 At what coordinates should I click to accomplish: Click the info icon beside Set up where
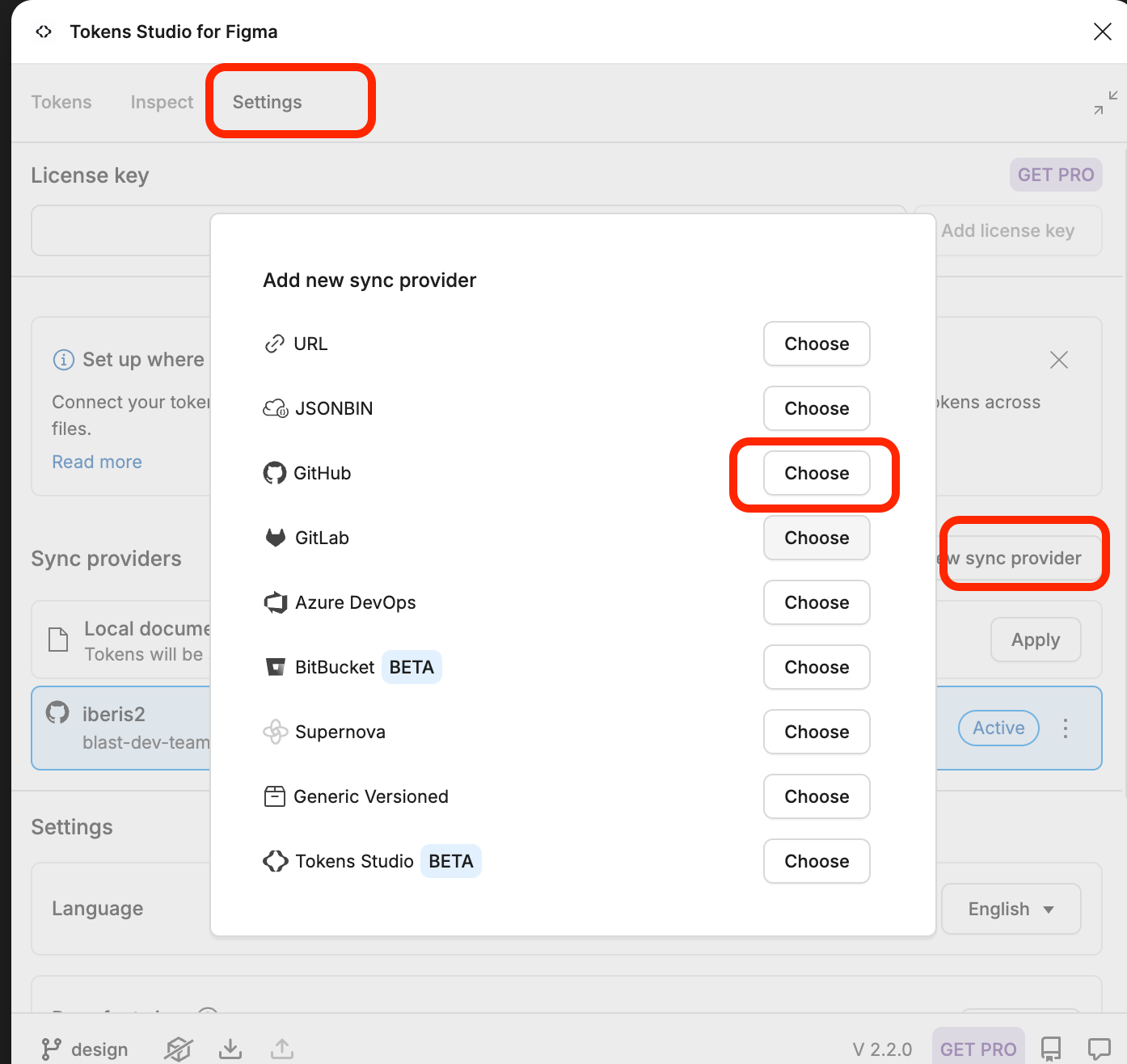[63, 360]
